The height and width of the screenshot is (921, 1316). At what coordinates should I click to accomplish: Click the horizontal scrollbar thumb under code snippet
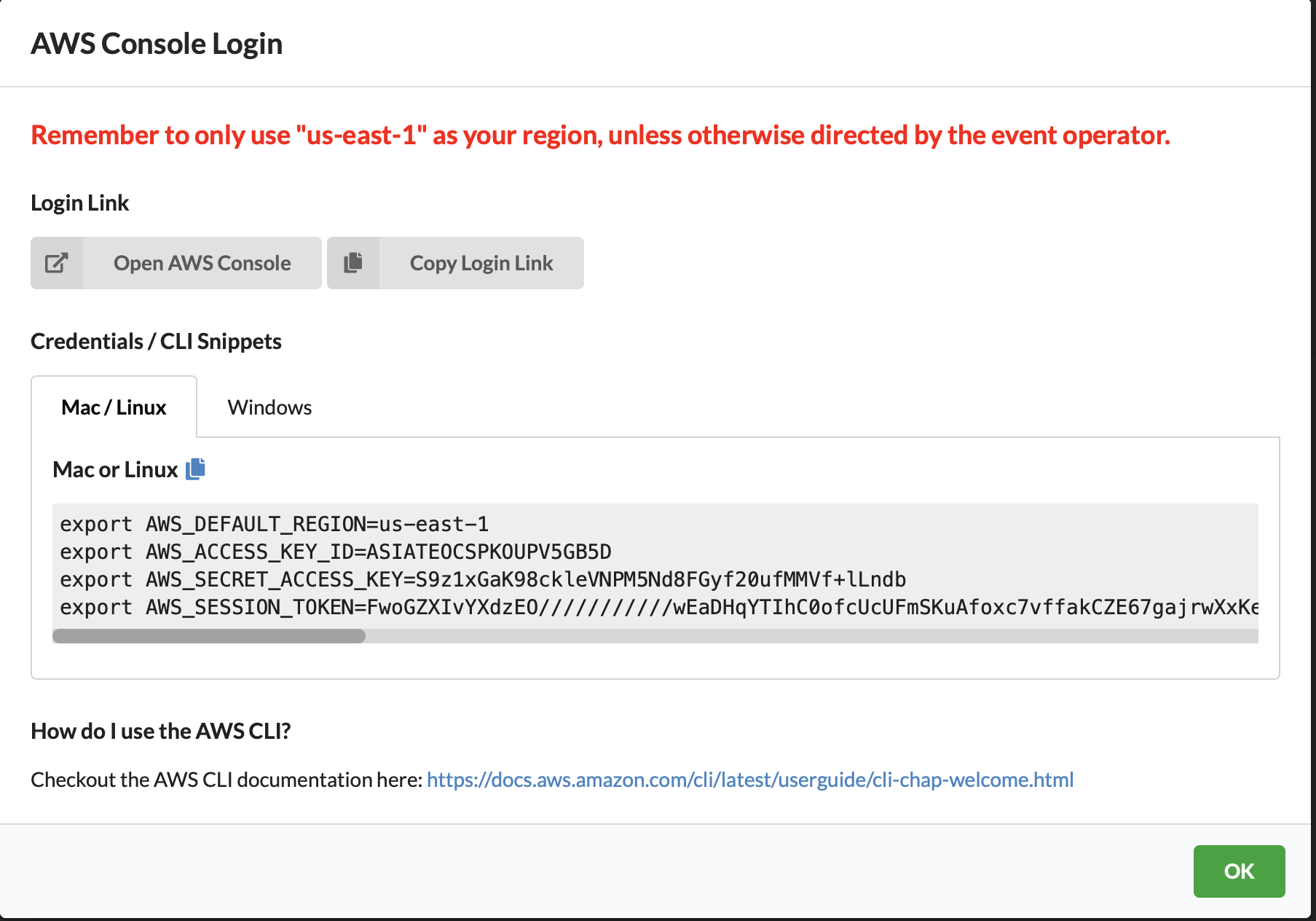(209, 636)
